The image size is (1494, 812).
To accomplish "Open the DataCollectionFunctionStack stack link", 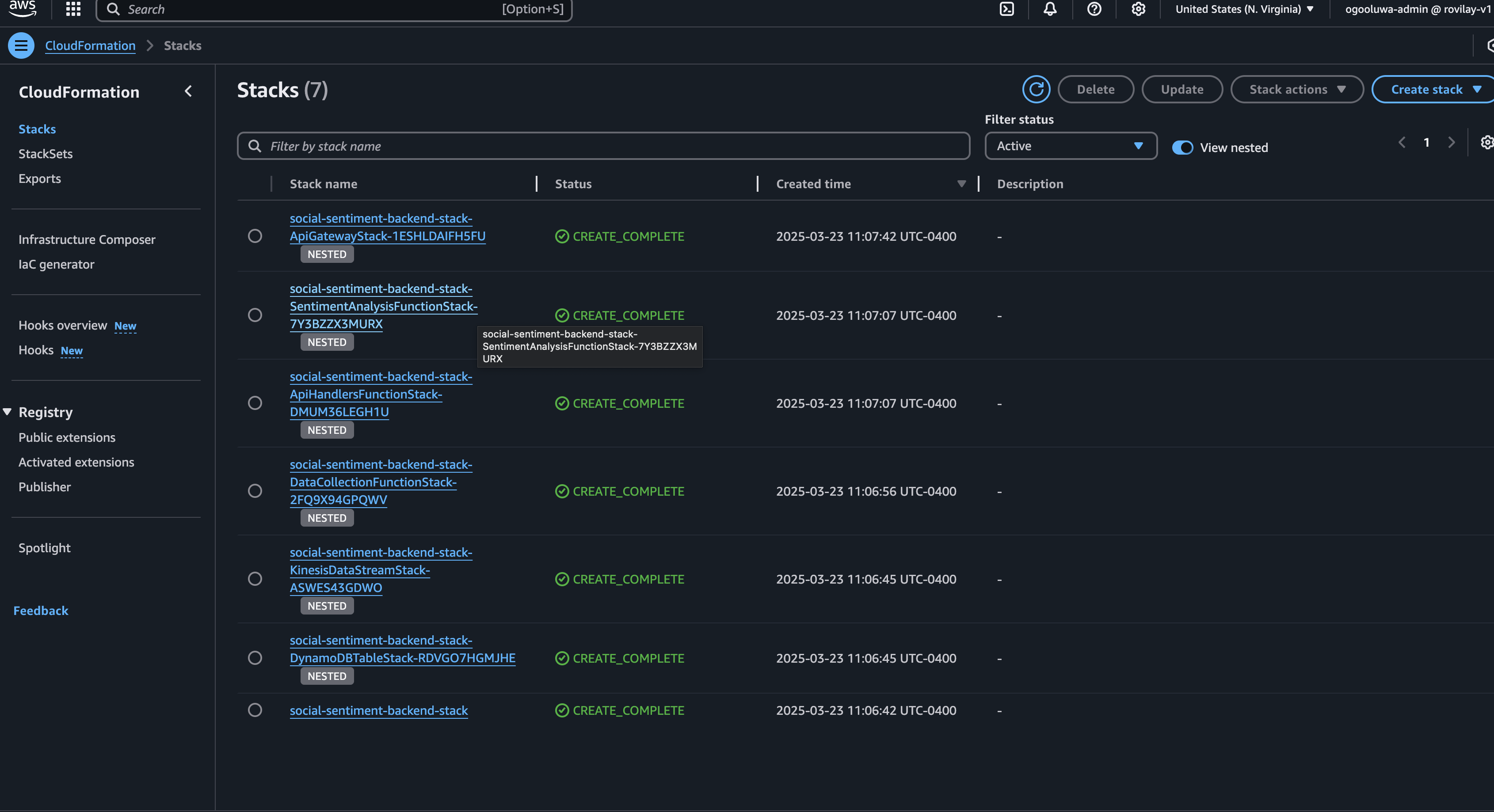I will click(x=381, y=482).
